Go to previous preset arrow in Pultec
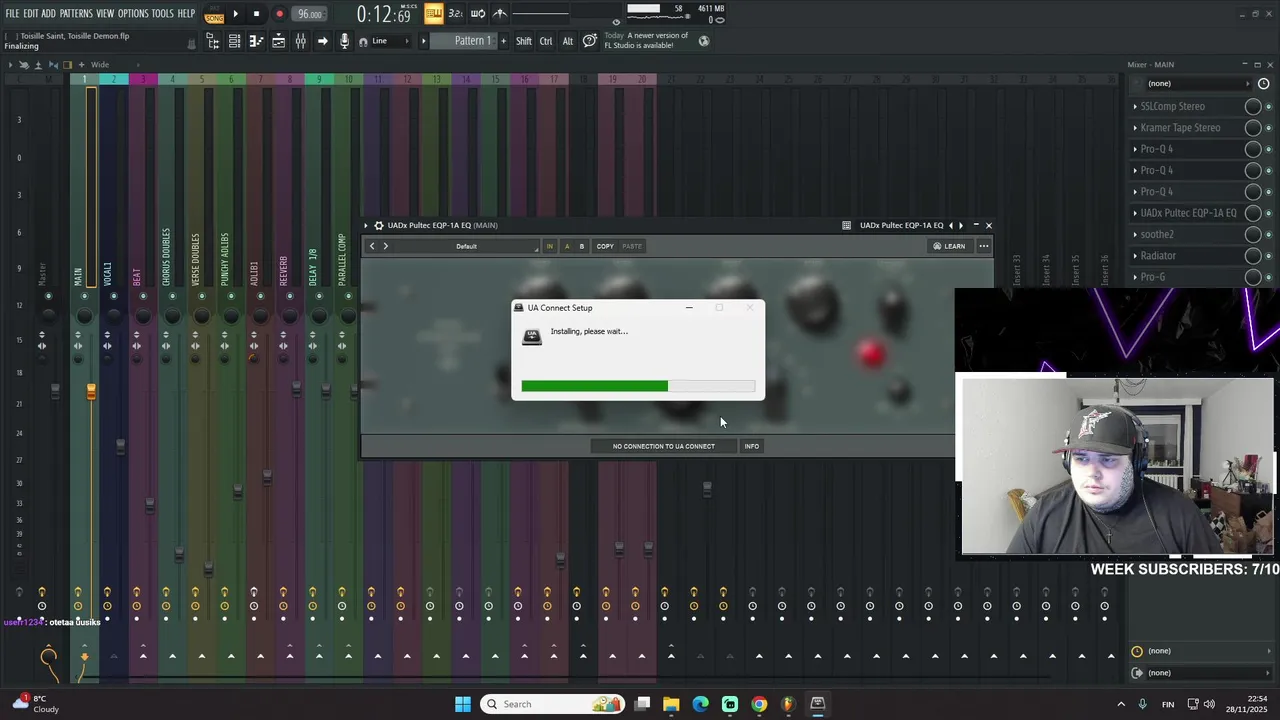This screenshot has width=1280, height=720. [x=372, y=246]
